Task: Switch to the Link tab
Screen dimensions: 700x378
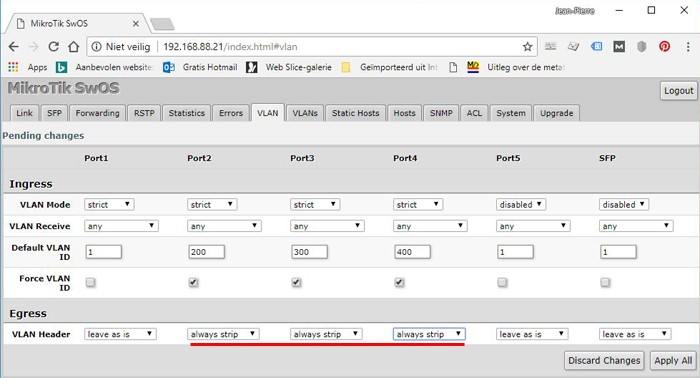Action: [x=25, y=113]
